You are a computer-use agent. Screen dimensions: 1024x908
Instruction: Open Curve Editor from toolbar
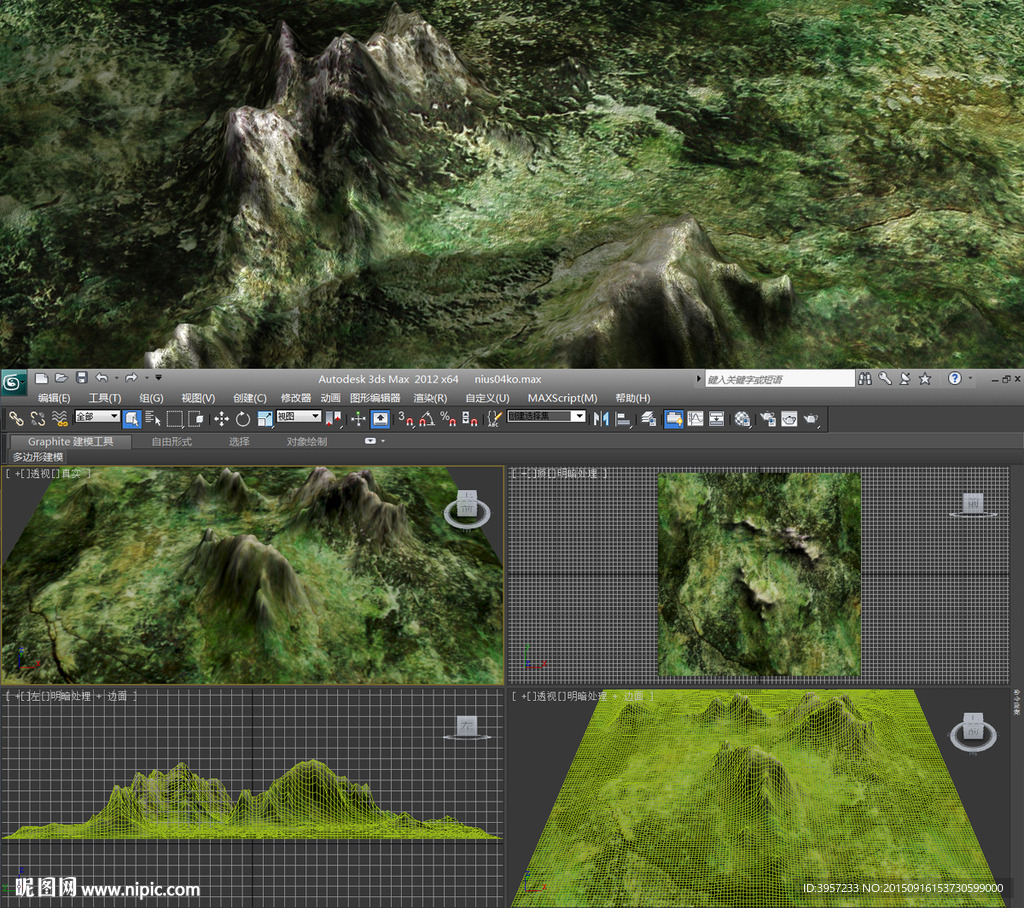tap(695, 418)
